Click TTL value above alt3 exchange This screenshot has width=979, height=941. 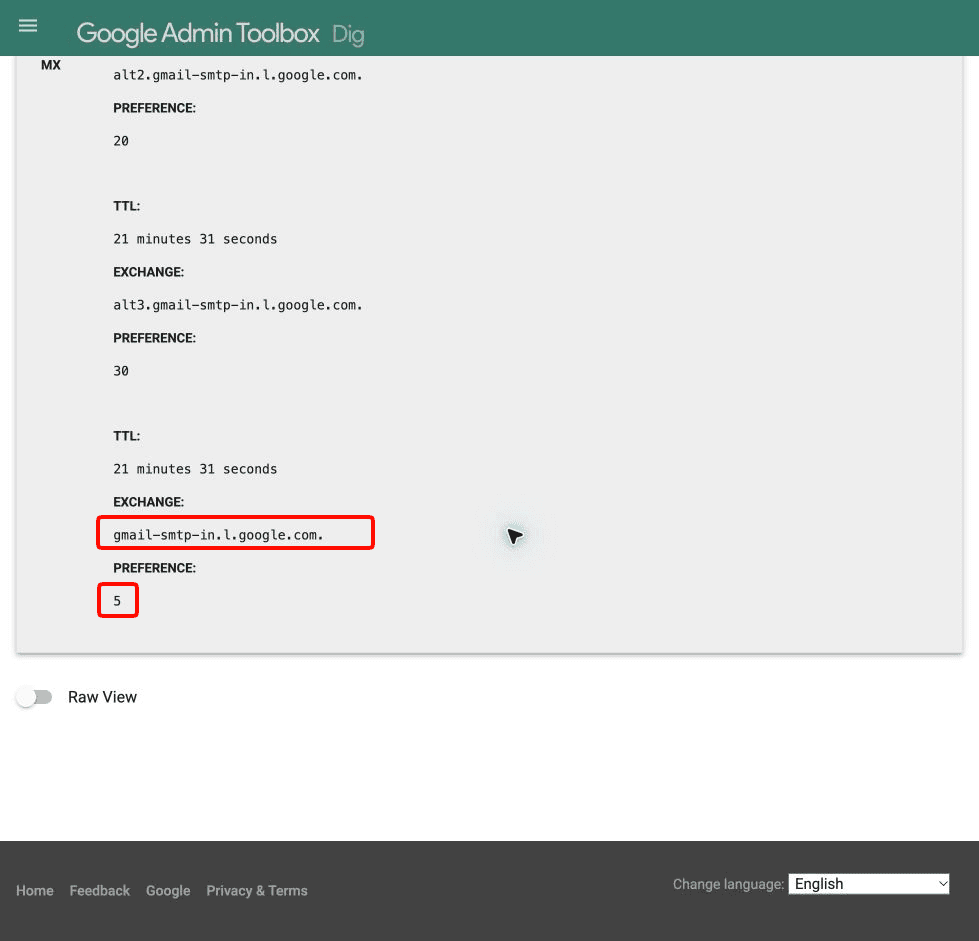[195, 239]
